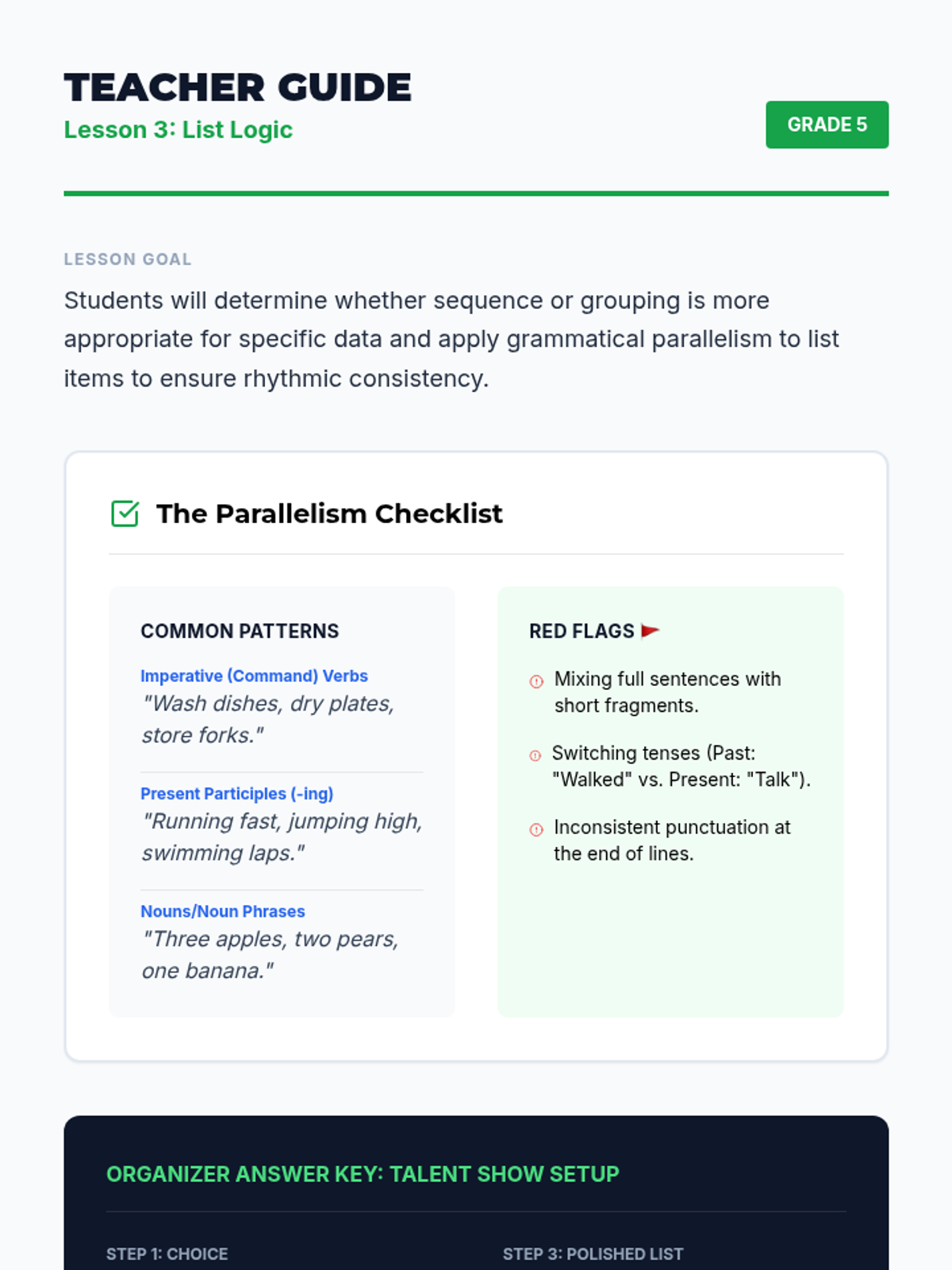The image size is (952, 1270).
Task: Click the RED FLAGS heading text
Action: pyautogui.click(x=582, y=631)
